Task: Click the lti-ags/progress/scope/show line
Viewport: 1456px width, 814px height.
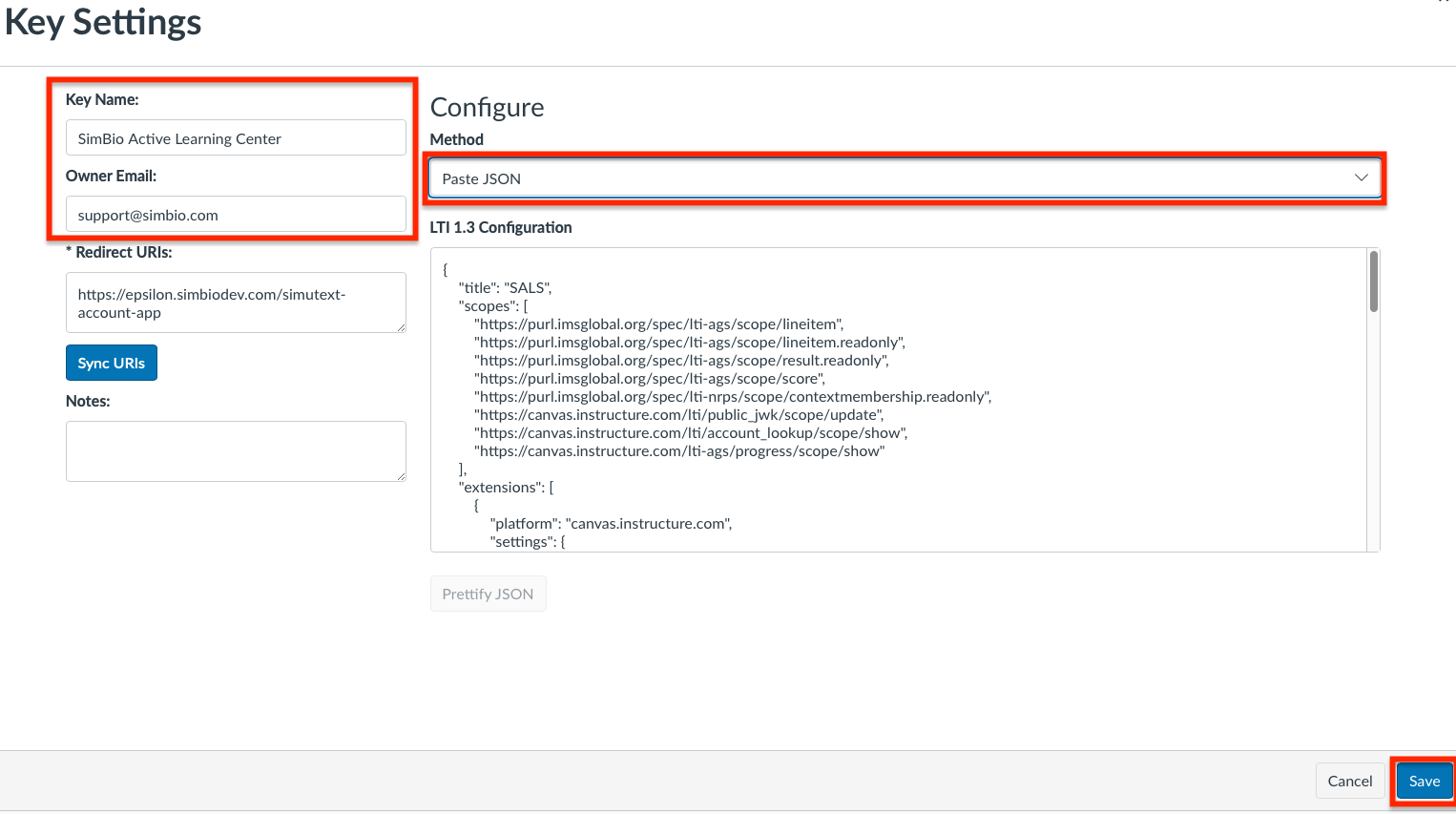Action: point(679,451)
